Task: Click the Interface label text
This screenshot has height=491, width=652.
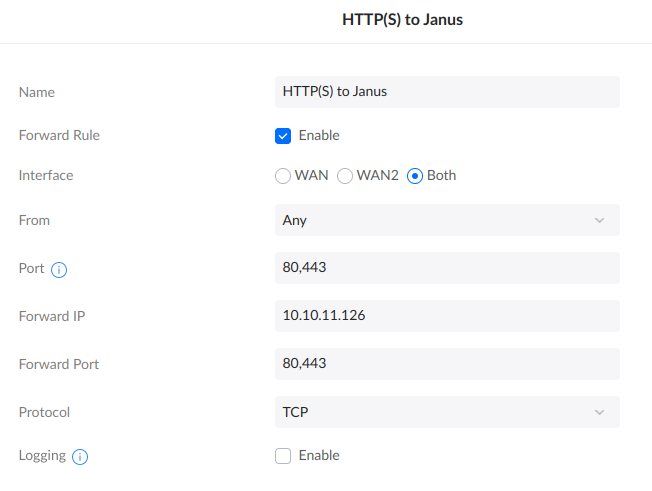Action: point(46,176)
